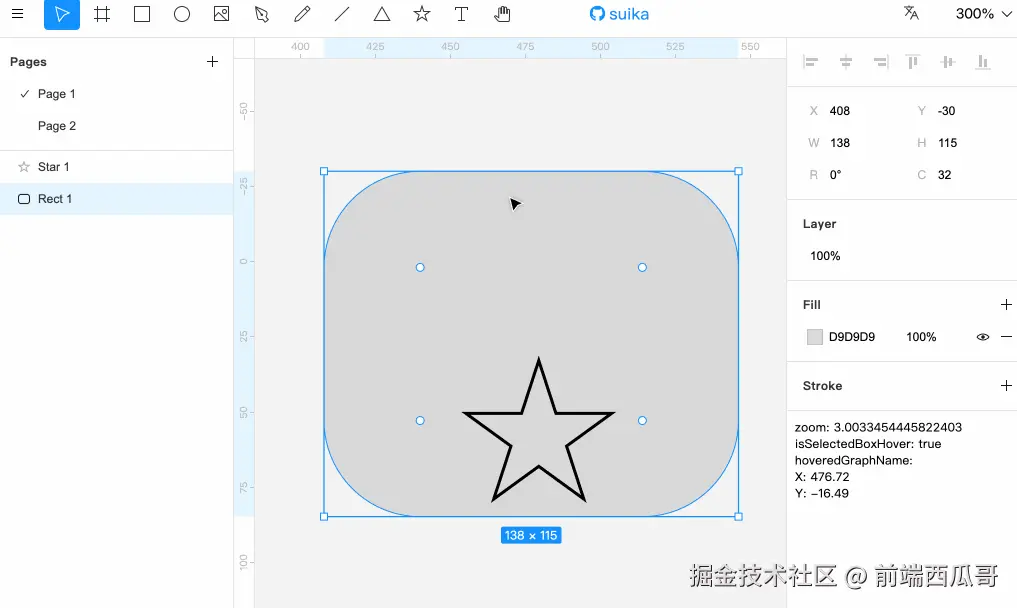Select the Pencil drawing tool
Screen dimensions: 1017x608
click(302, 14)
